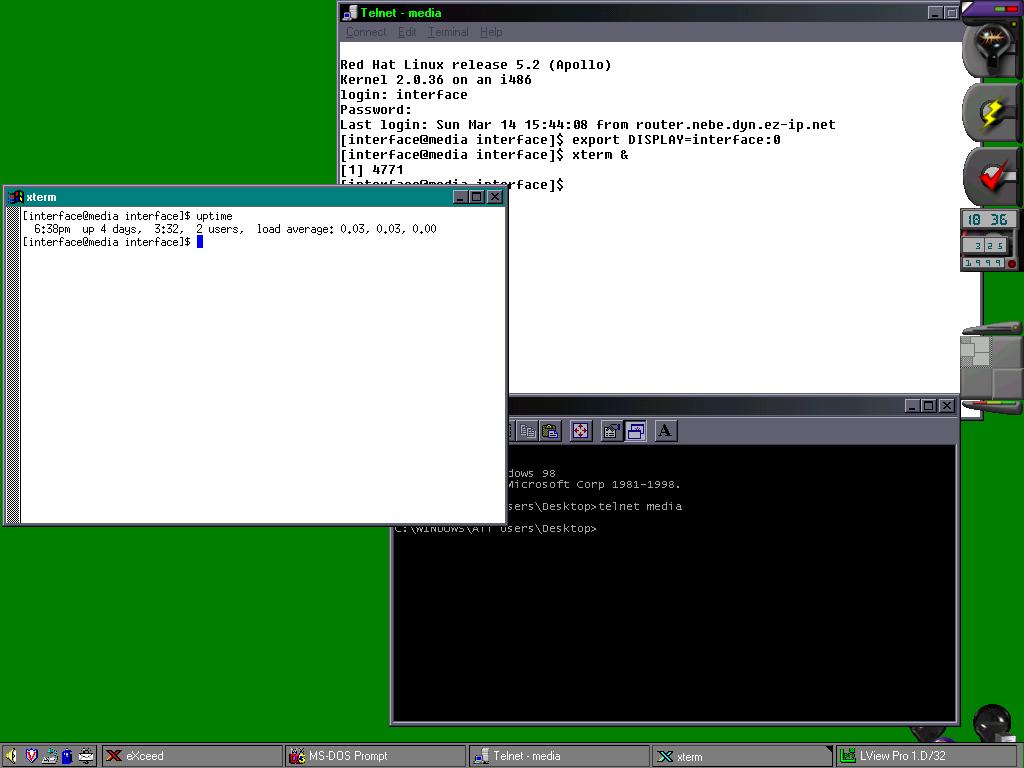
Task: Click the lightning bolt dock button
Action: coord(991,112)
